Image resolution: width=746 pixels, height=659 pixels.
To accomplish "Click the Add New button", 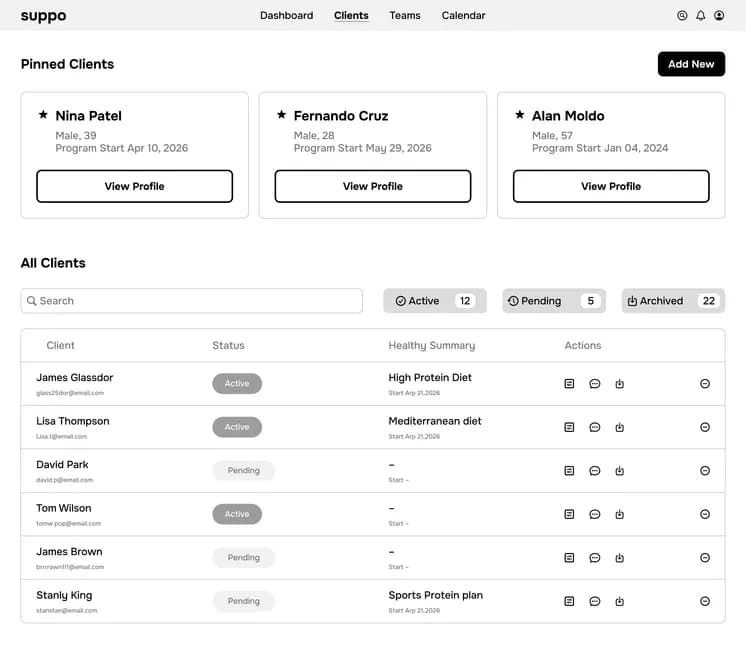I will pos(691,64).
